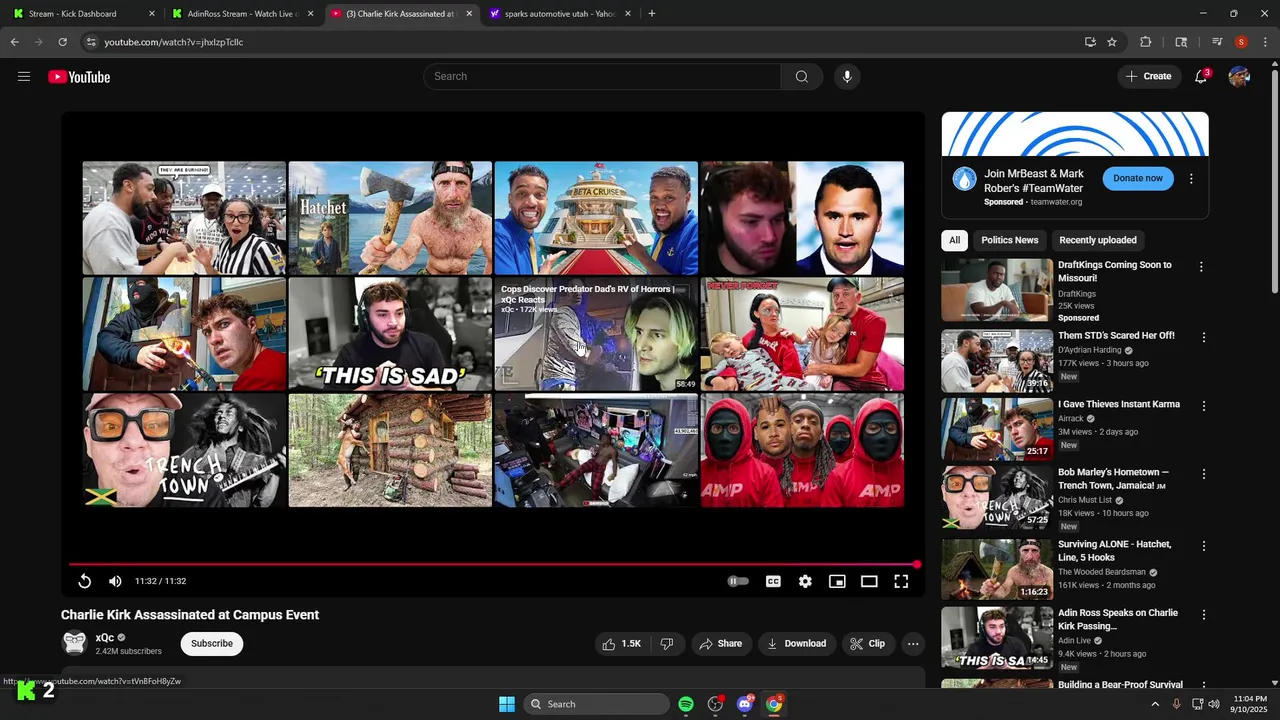Go to YouTube home via logo
Image resolution: width=1280 pixels, height=720 pixels.
79,77
